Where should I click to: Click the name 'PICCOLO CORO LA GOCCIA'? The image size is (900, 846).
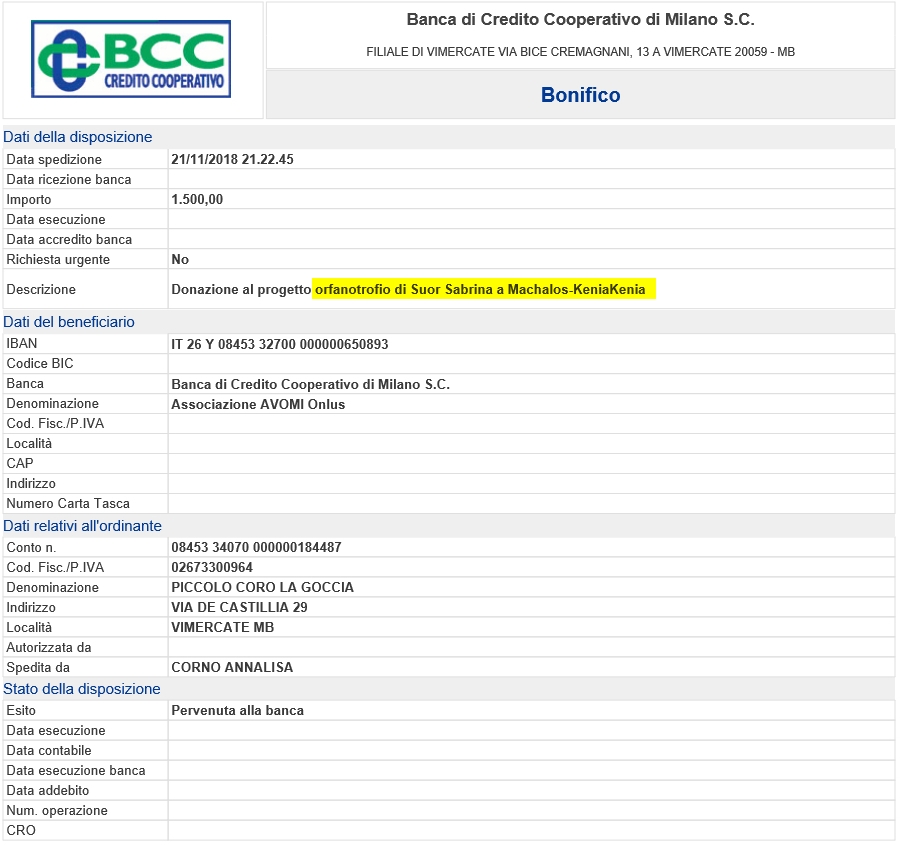click(262, 588)
